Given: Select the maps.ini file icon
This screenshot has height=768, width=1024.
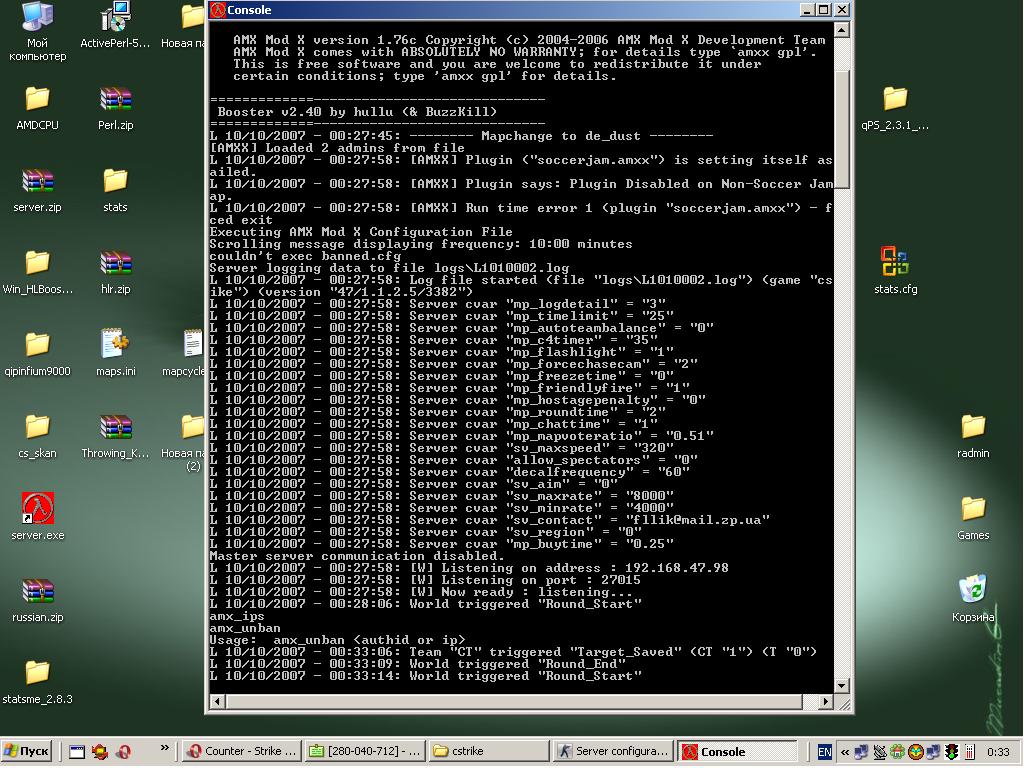Looking at the screenshot, I should click(115, 354).
